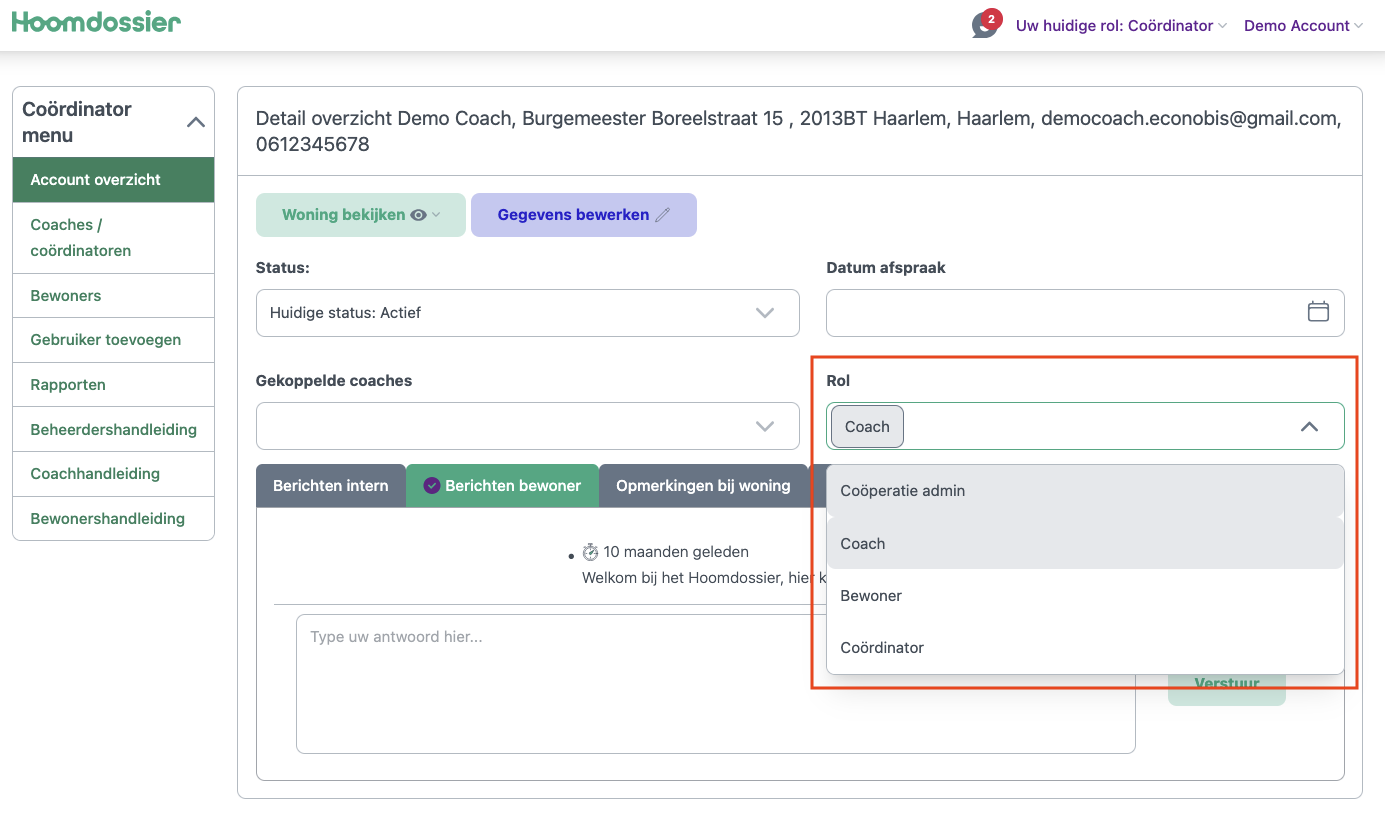Open the current role switcher dropdown
Screen dimensions: 1385x820
point(1120,26)
